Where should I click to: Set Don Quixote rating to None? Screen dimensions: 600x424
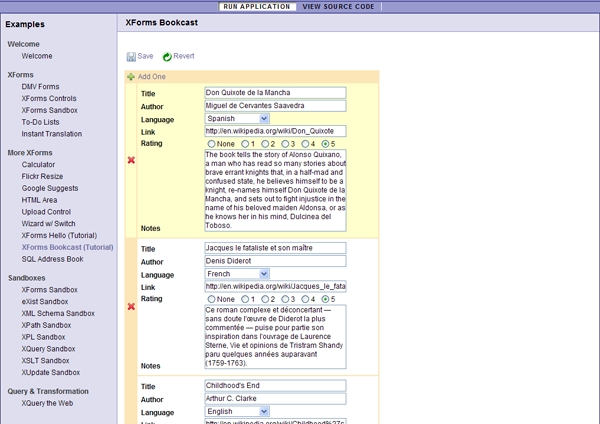click(x=210, y=143)
